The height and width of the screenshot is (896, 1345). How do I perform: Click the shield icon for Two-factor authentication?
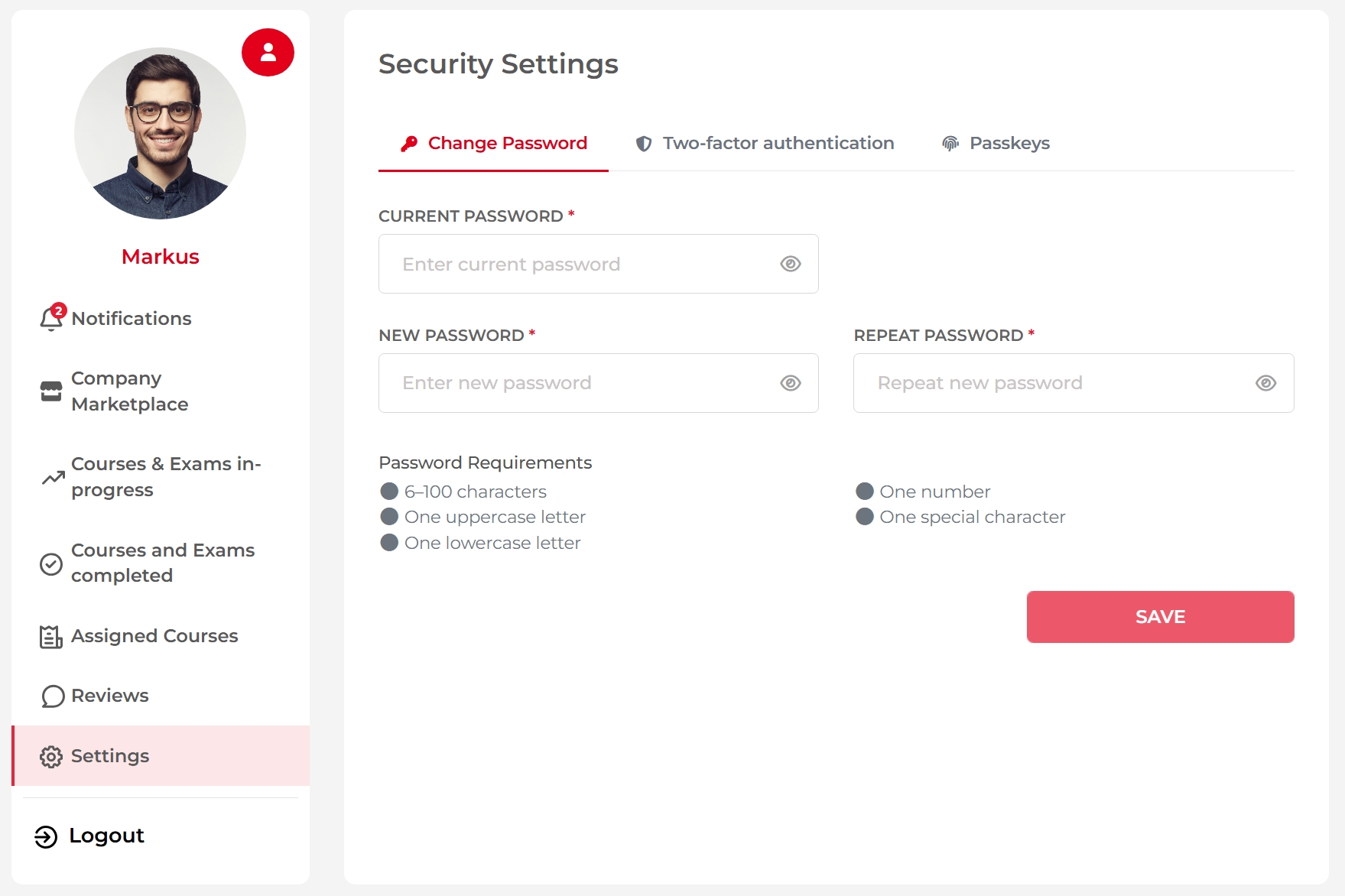click(644, 144)
